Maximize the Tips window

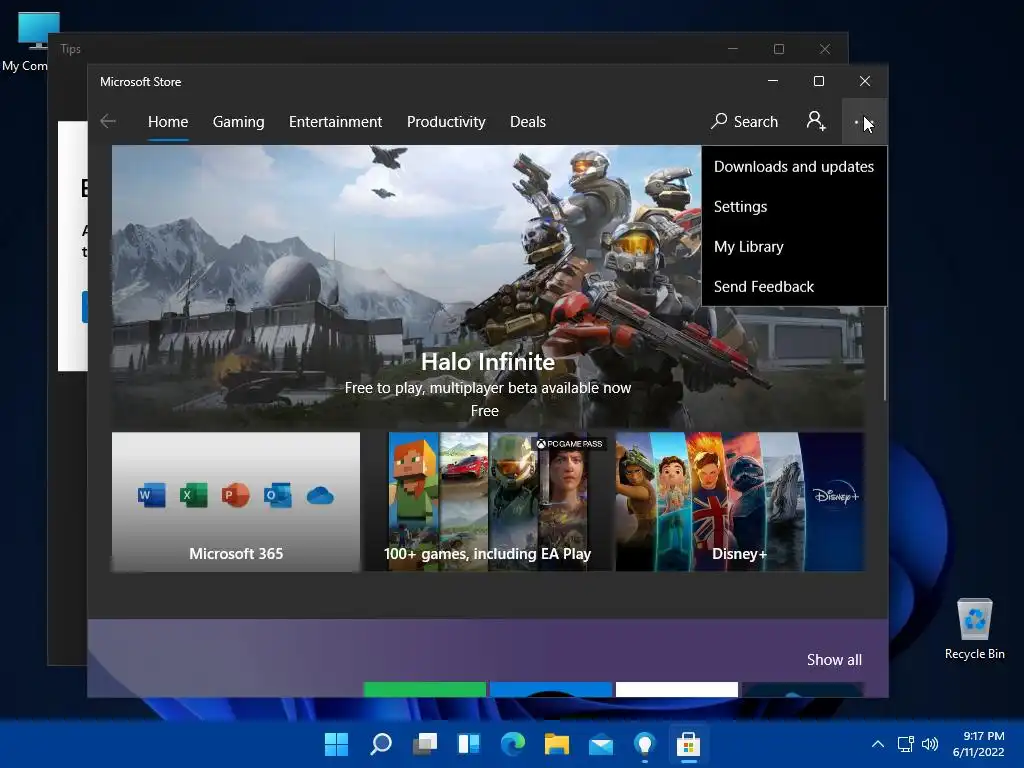click(778, 49)
